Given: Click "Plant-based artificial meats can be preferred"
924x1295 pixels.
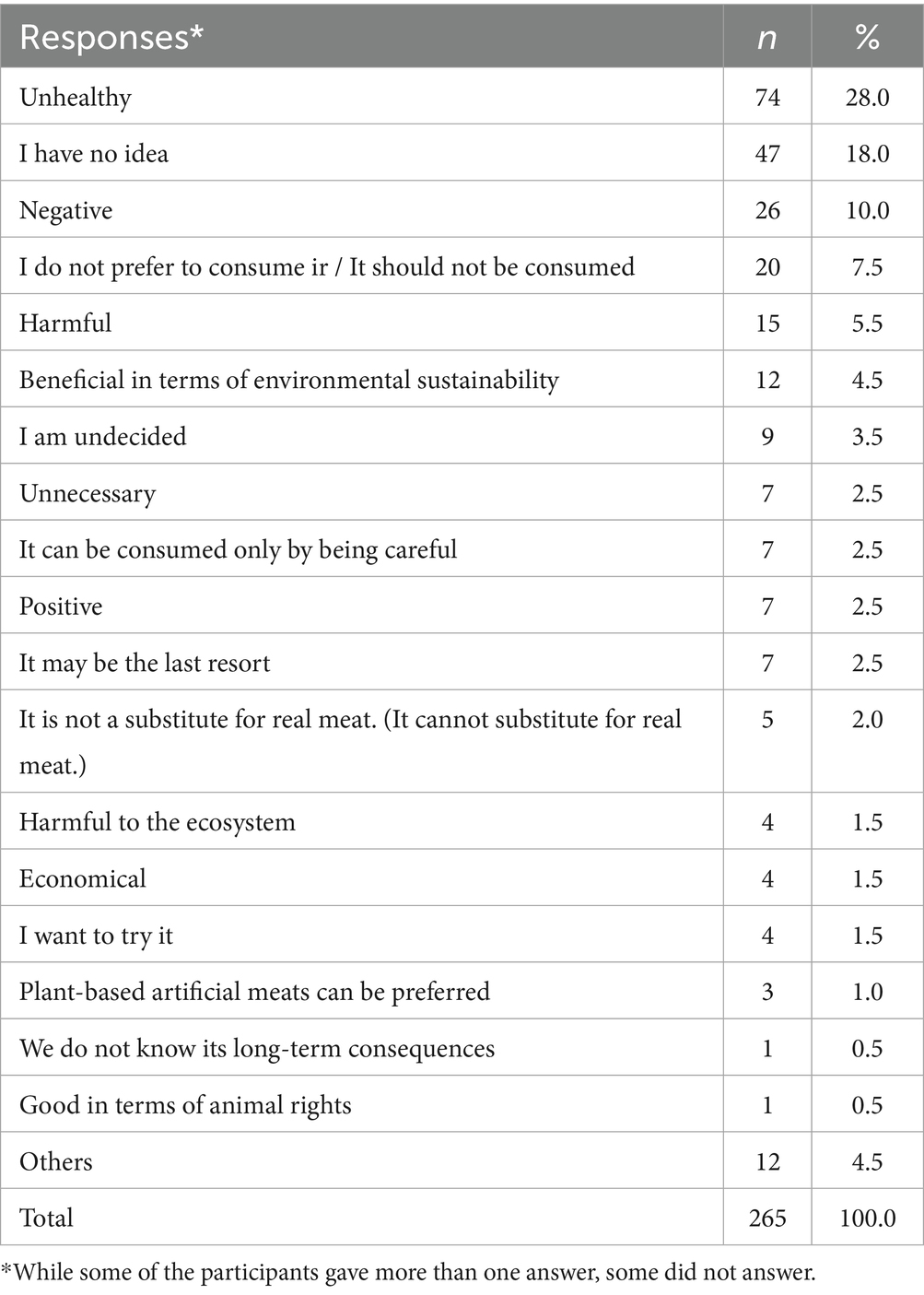Looking at the screenshot, I should (x=255, y=992).
